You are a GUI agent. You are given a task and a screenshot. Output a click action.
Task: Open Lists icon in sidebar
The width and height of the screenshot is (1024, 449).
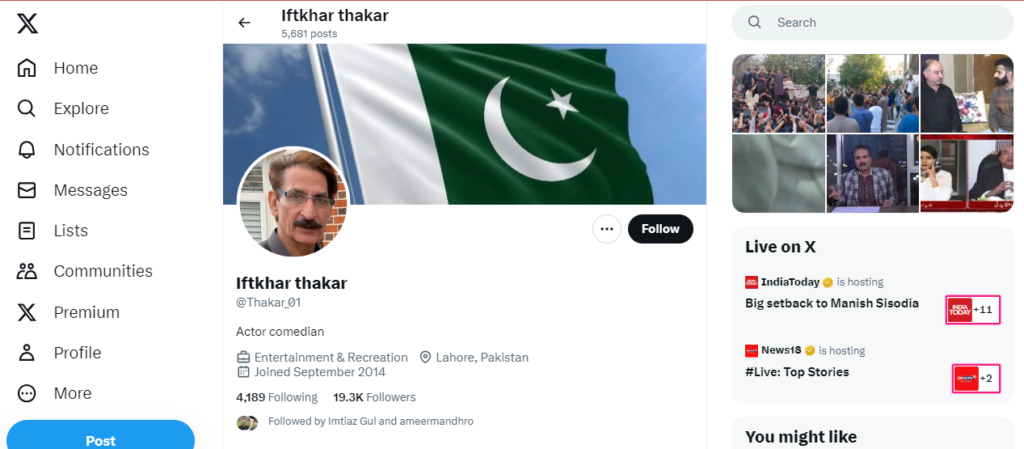[x=26, y=230]
